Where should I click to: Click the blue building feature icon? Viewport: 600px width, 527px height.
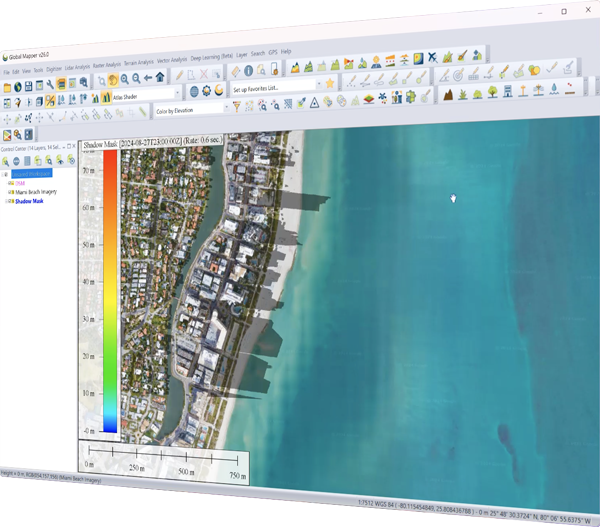pos(508,91)
